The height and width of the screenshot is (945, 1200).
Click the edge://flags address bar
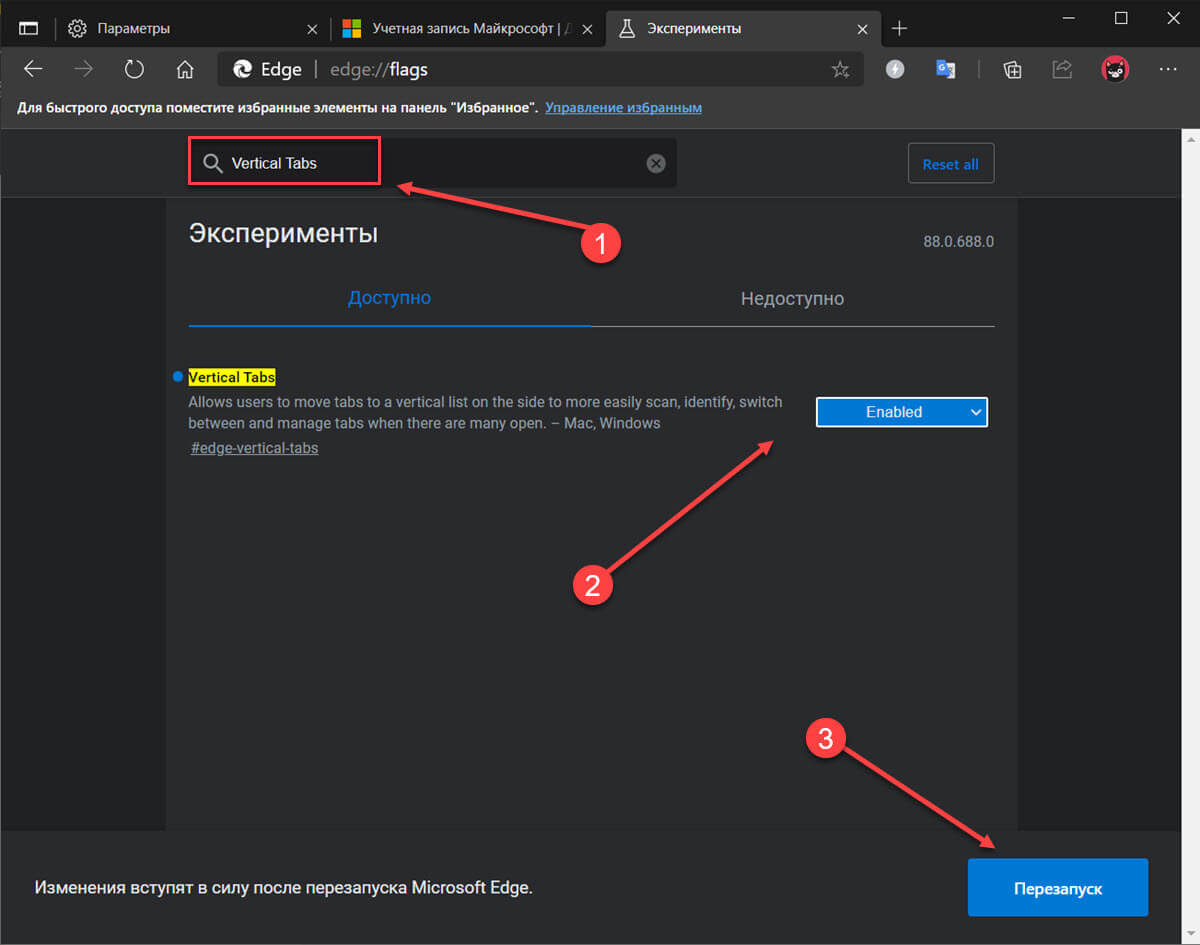(540, 69)
